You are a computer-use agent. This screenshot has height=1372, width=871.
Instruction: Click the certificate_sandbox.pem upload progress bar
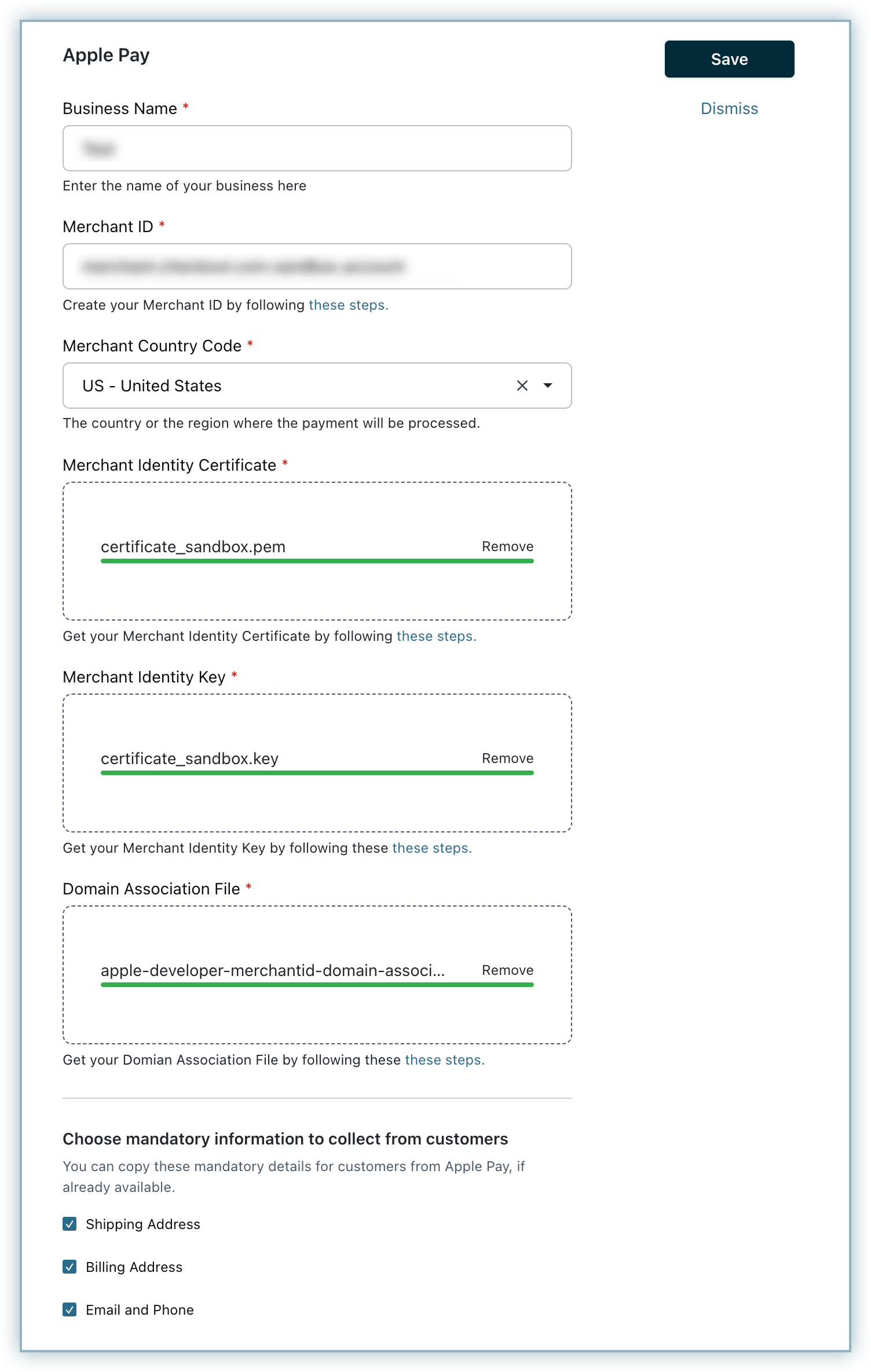pos(317,561)
